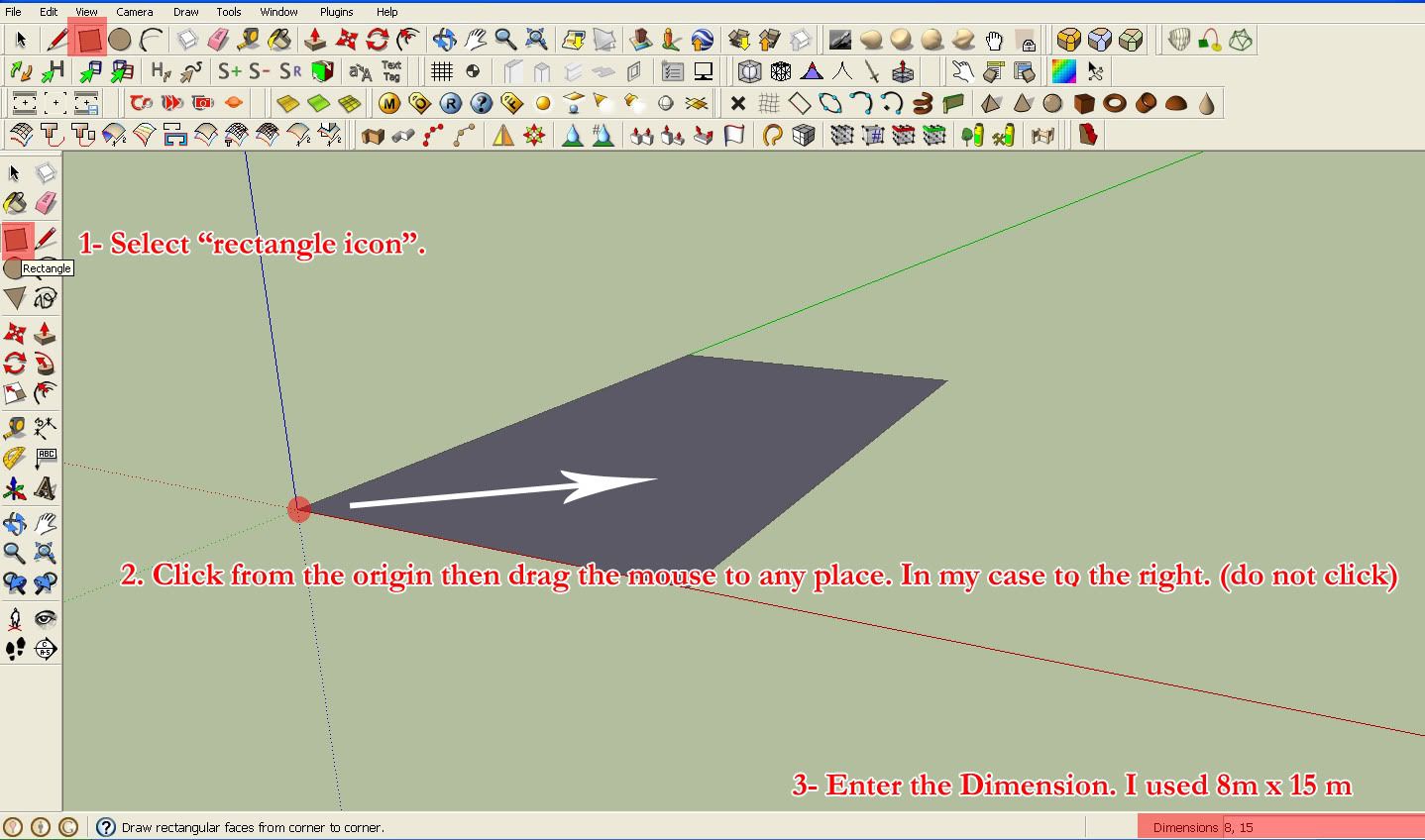Image resolution: width=1425 pixels, height=840 pixels.
Task: Enable X-ray cube display icon
Action: [750, 71]
